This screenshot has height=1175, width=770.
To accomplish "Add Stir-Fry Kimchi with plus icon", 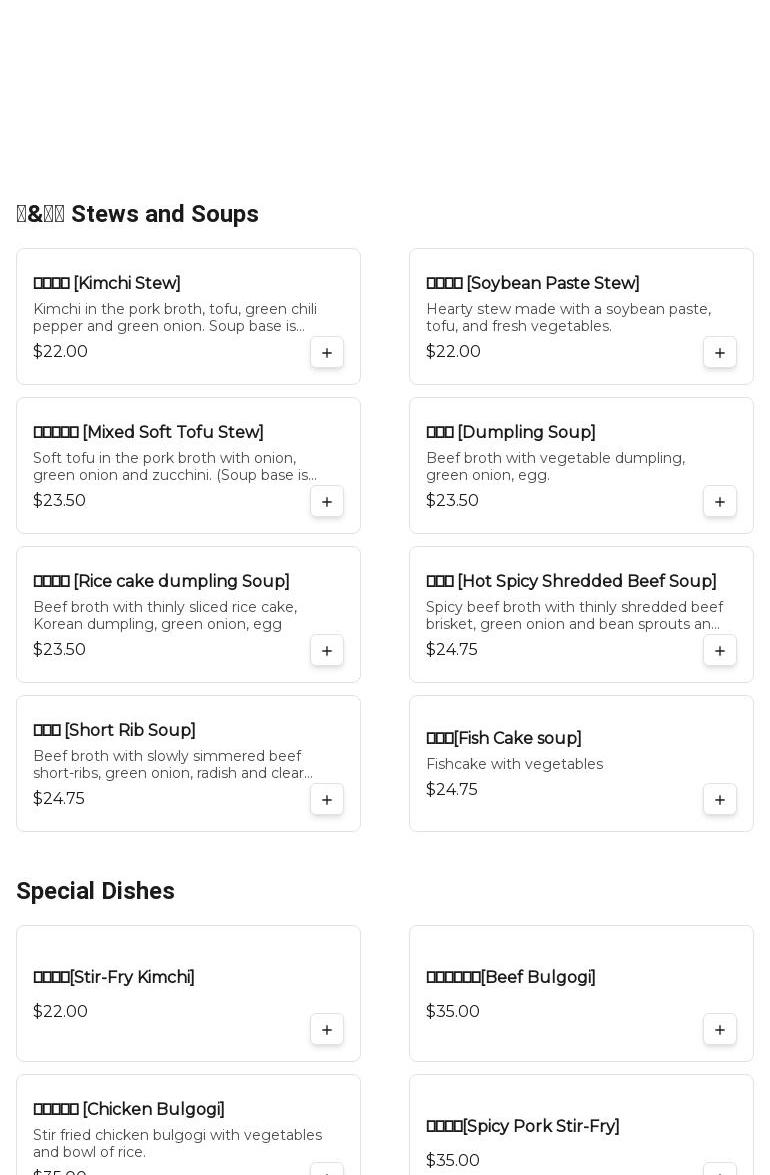I will tap(327, 1029).
